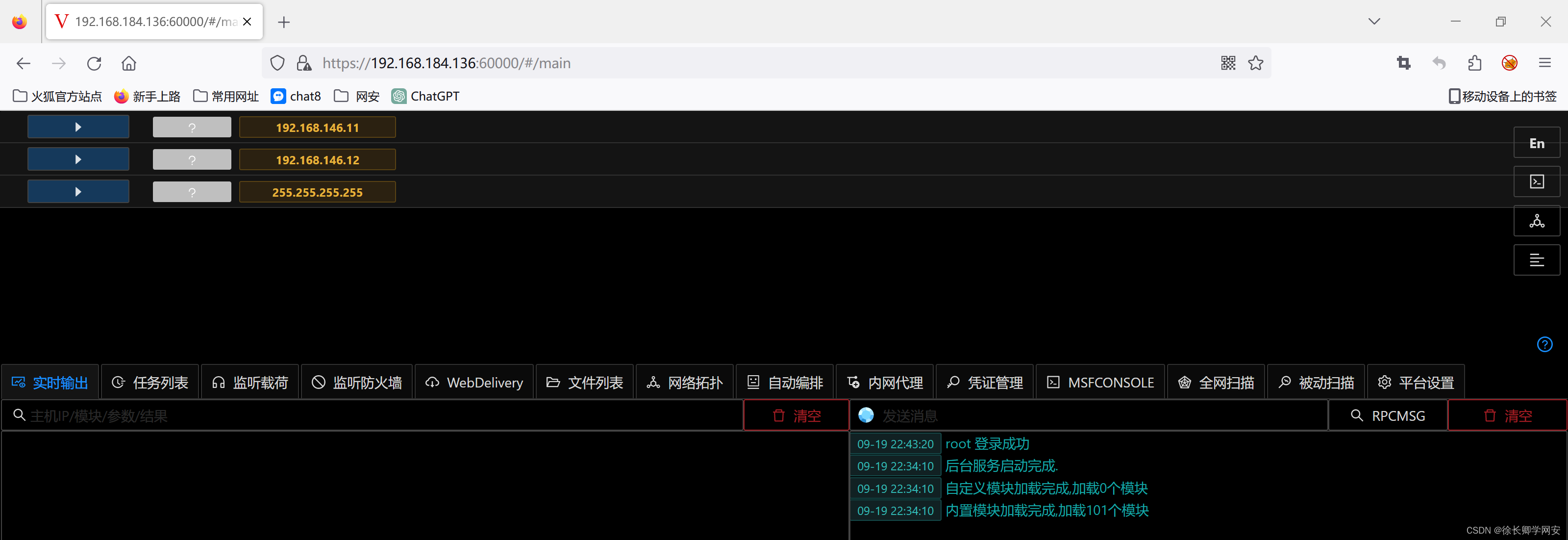Toggle the list view icon on right sidebar
This screenshot has width=1568, height=540.
(x=1537, y=260)
